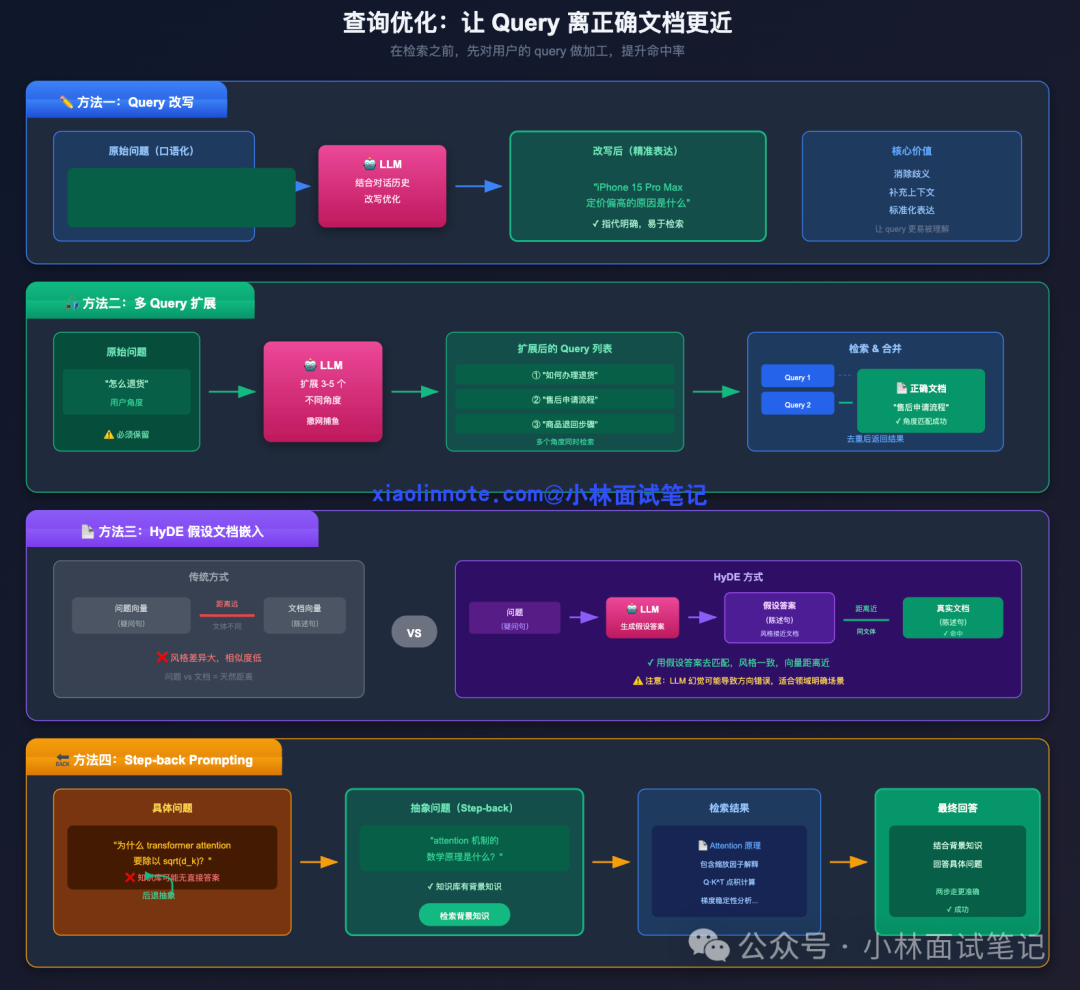Click the "attention 机制的数学原理是什么" text
This screenshot has width=1080, height=990.
(464, 848)
